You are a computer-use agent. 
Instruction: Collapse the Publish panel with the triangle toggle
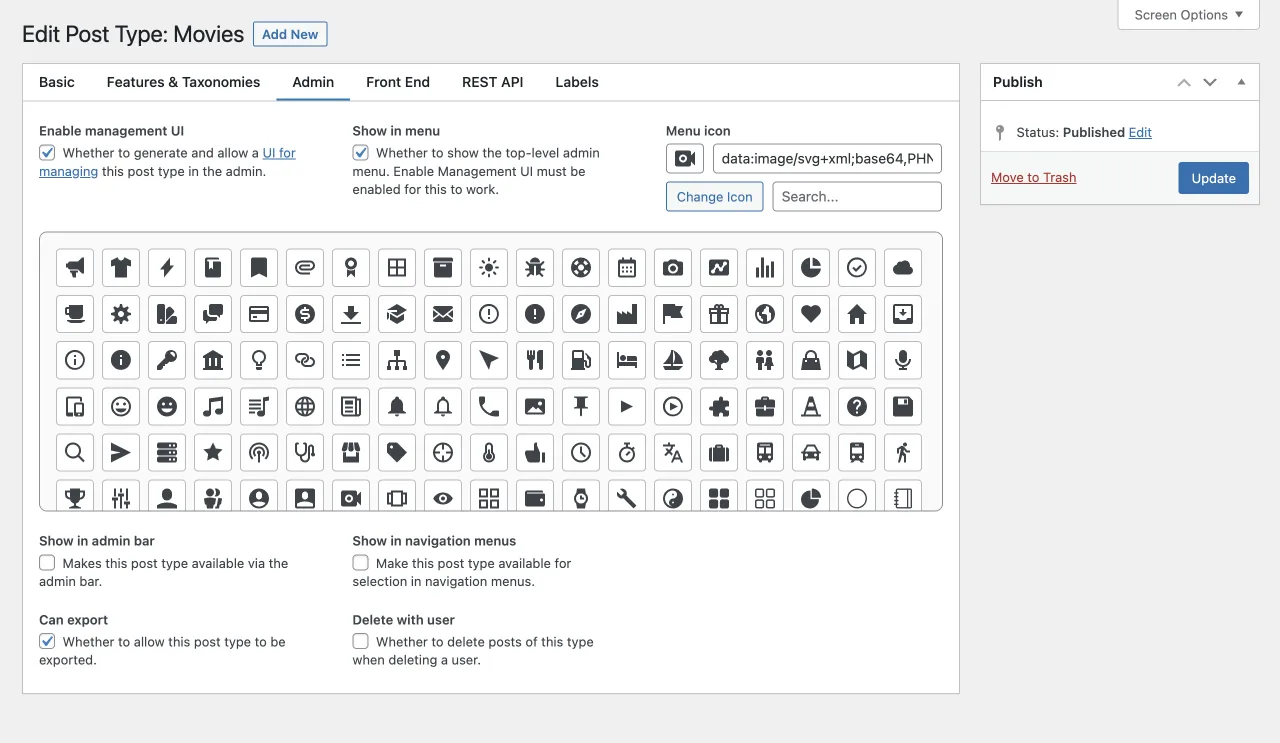(x=1241, y=82)
